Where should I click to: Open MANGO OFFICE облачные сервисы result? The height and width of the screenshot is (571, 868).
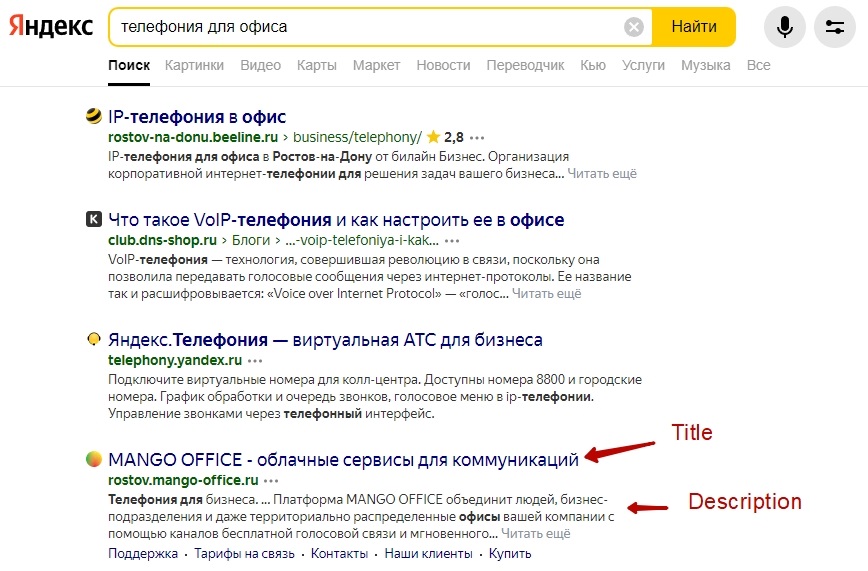click(343, 460)
